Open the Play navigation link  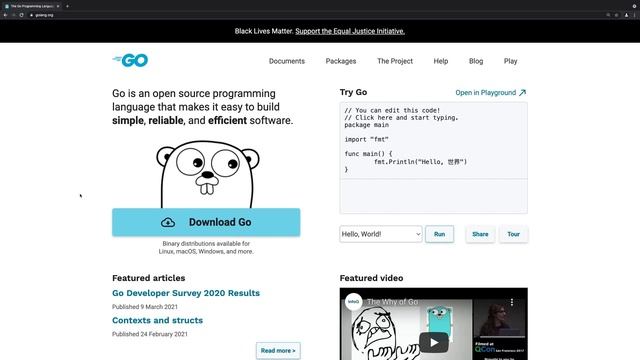click(510, 61)
